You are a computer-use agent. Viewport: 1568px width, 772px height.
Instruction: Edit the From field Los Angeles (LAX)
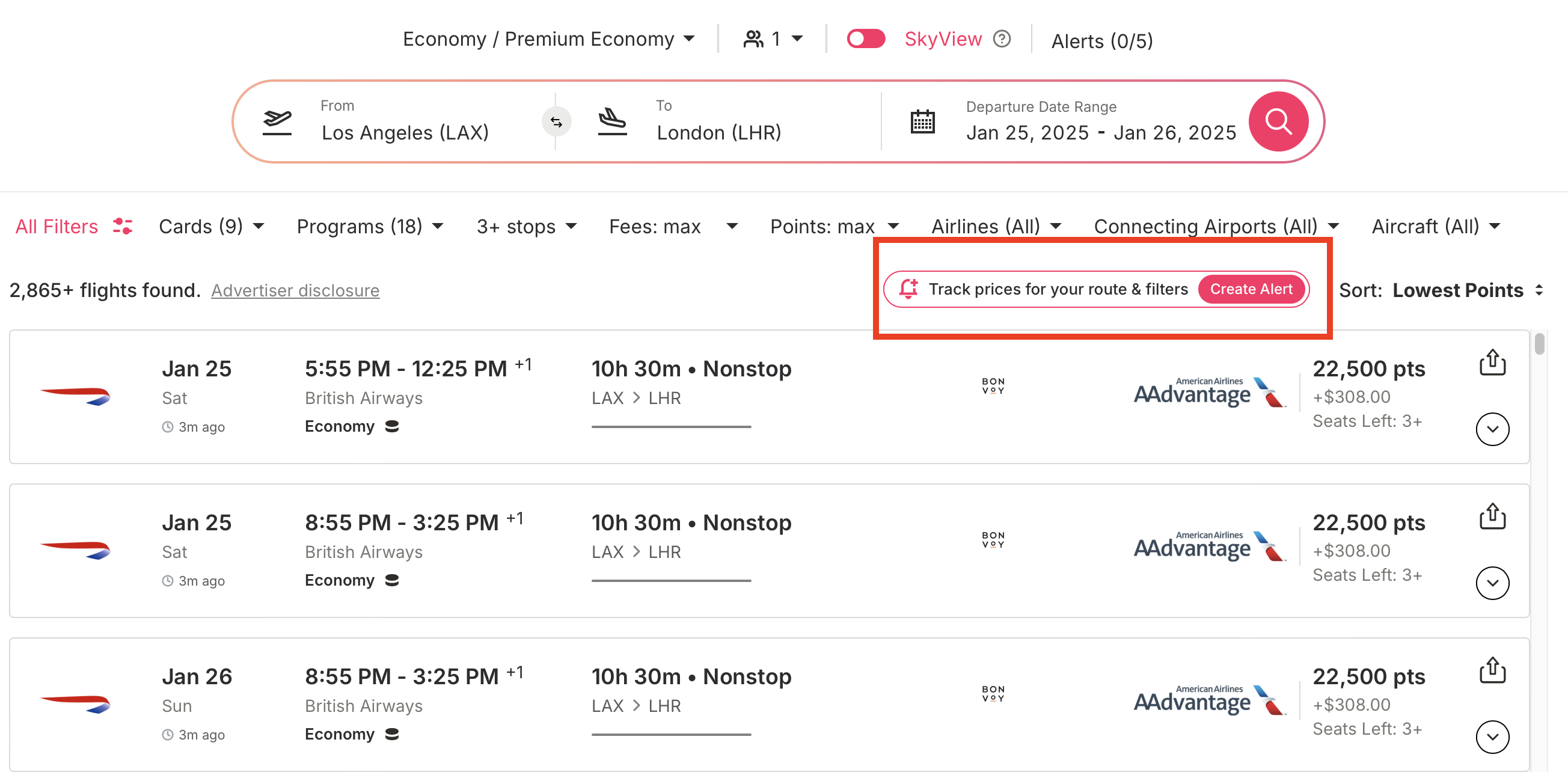(405, 122)
